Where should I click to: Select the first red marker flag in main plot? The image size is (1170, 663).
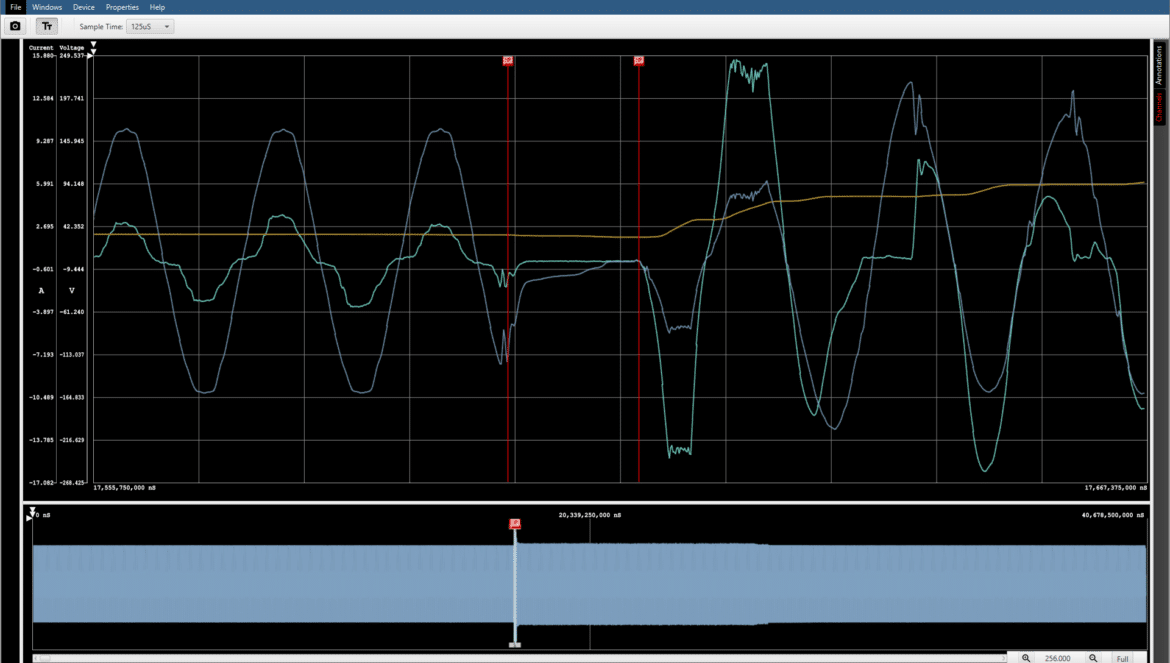coord(507,60)
